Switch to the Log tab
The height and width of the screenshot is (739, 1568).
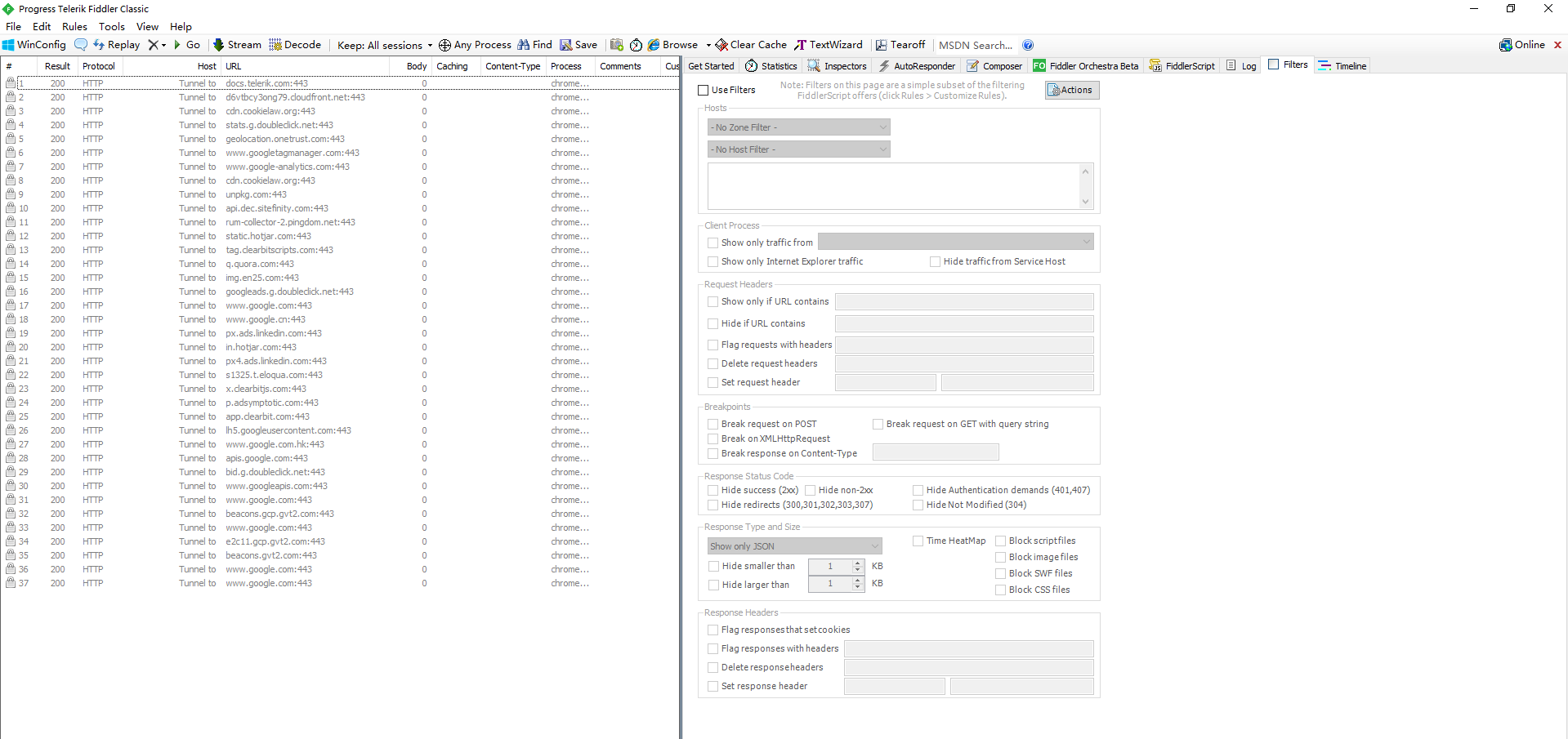(x=1241, y=66)
